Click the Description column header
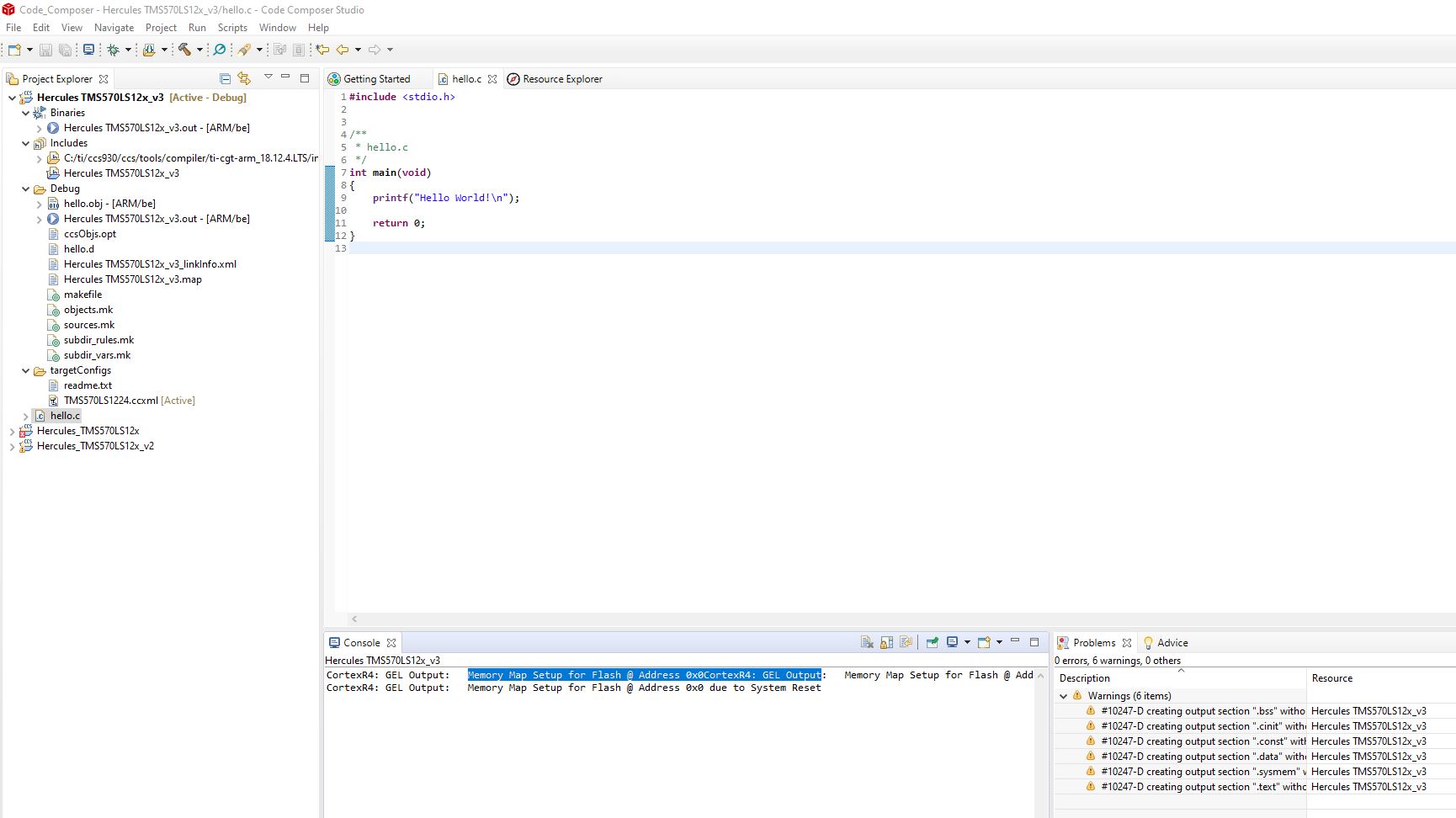Viewport: 1456px width, 818px height. pos(1085,678)
